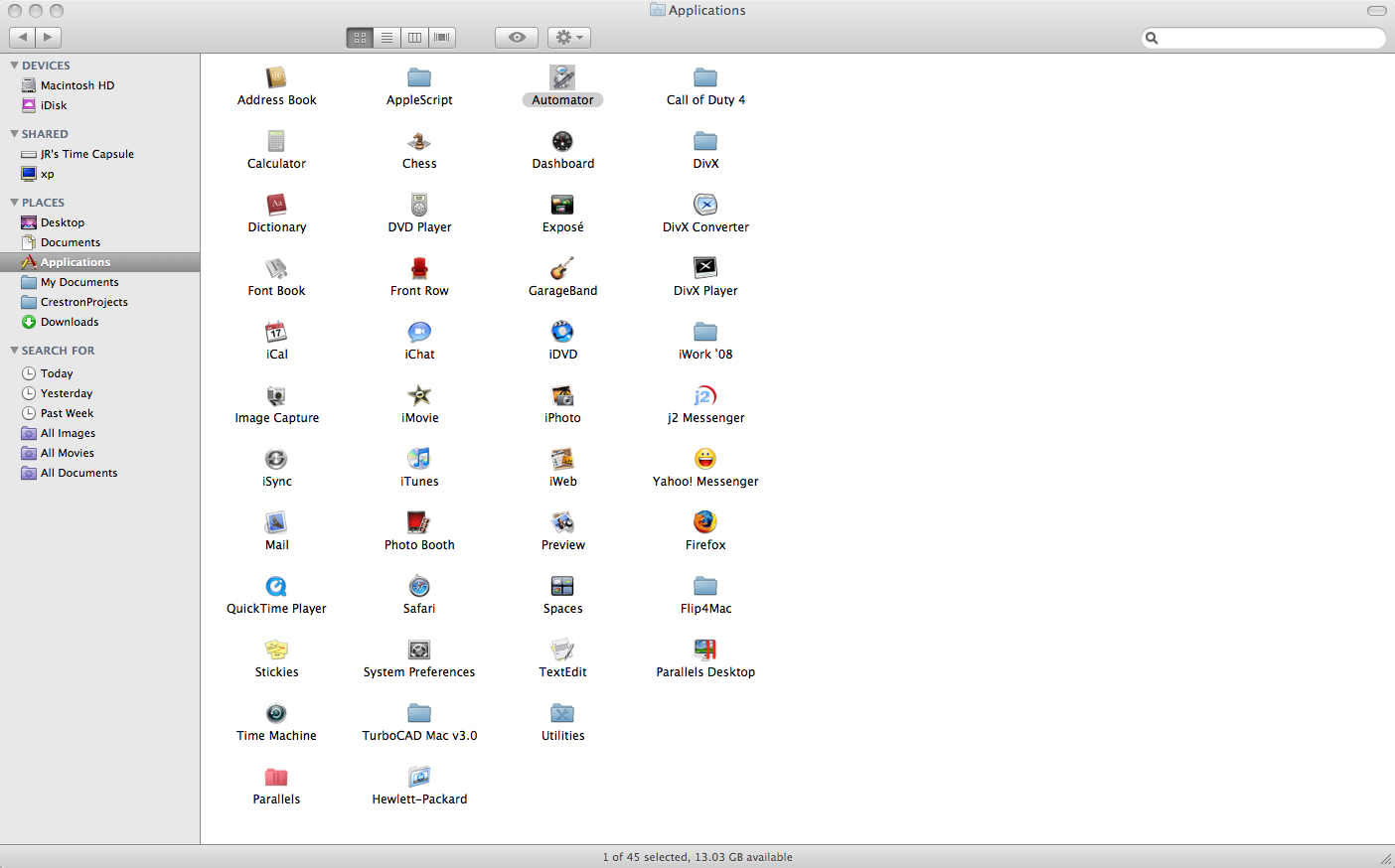
Task: Click the window resize grip corner
Action: (x=1386, y=858)
